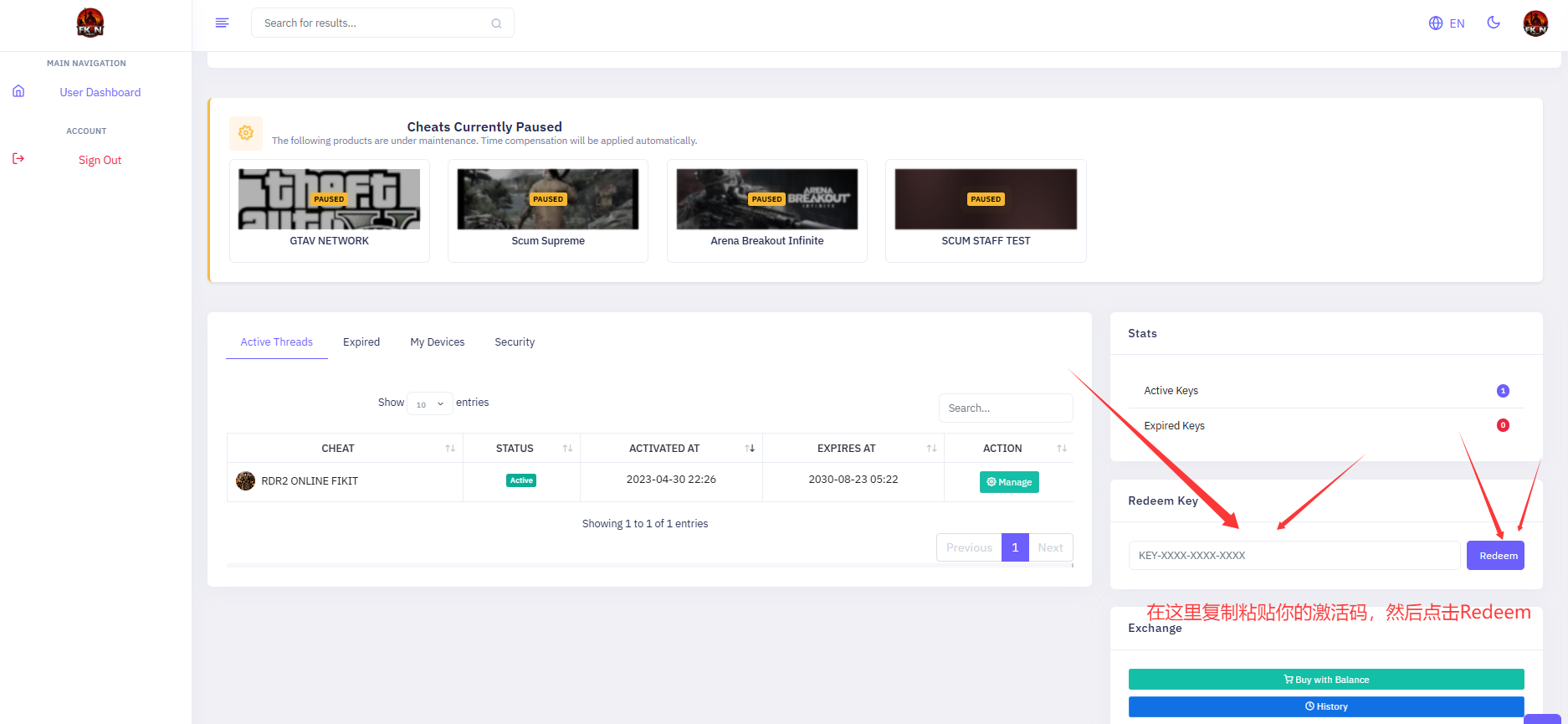
Task: Sort by ACTIVATED AT column
Action: (671, 449)
